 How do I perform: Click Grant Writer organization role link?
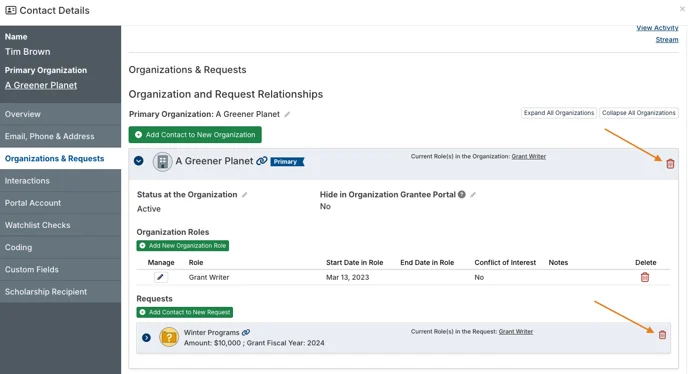pyautogui.click(x=528, y=156)
